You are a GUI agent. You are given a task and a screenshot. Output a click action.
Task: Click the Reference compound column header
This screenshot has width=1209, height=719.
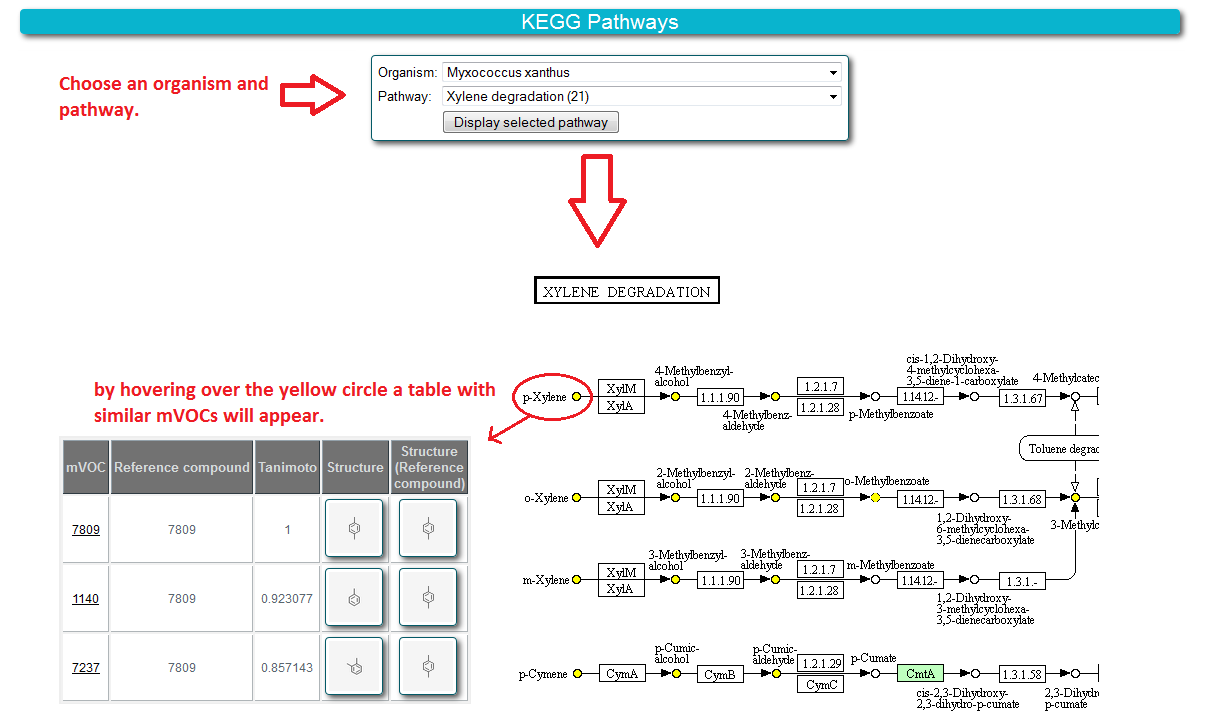(x=181, y=467)
